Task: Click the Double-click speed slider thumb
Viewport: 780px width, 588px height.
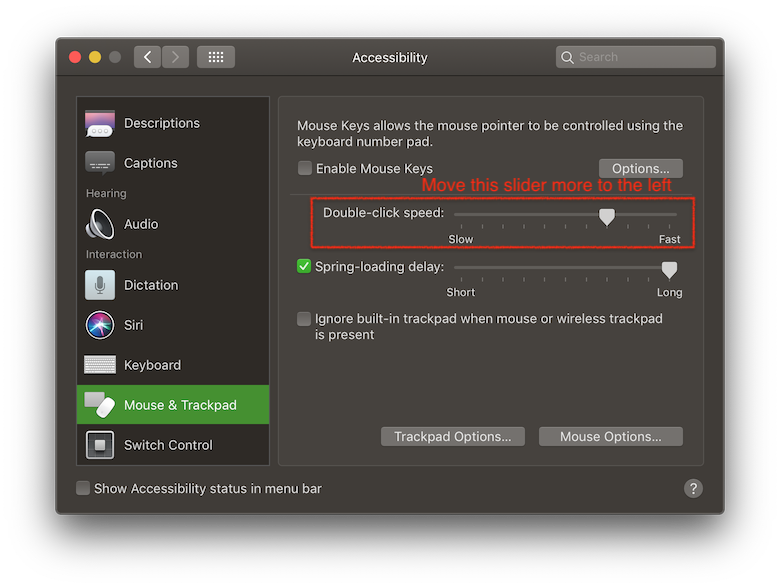Action: [x=606, y=217]
